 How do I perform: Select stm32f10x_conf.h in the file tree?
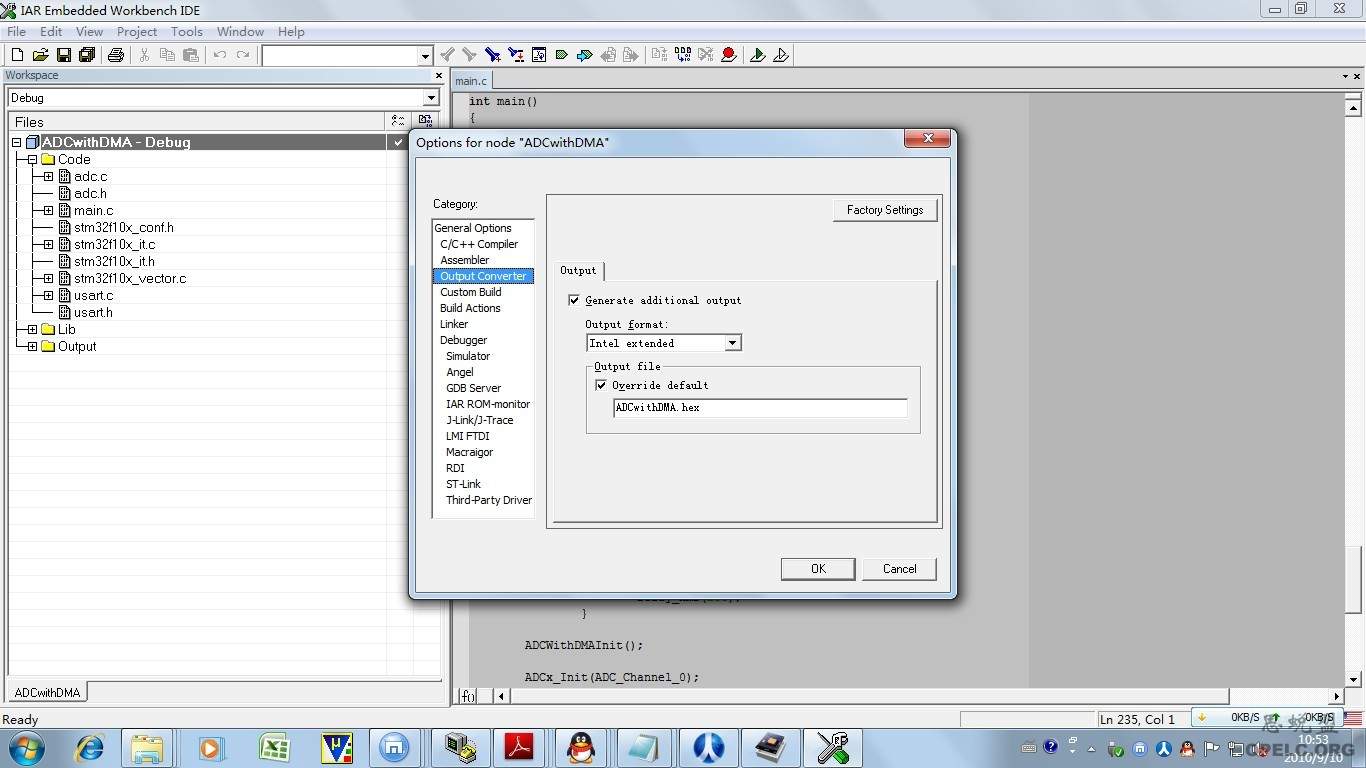pyautogui.click(x=124, y=227)
